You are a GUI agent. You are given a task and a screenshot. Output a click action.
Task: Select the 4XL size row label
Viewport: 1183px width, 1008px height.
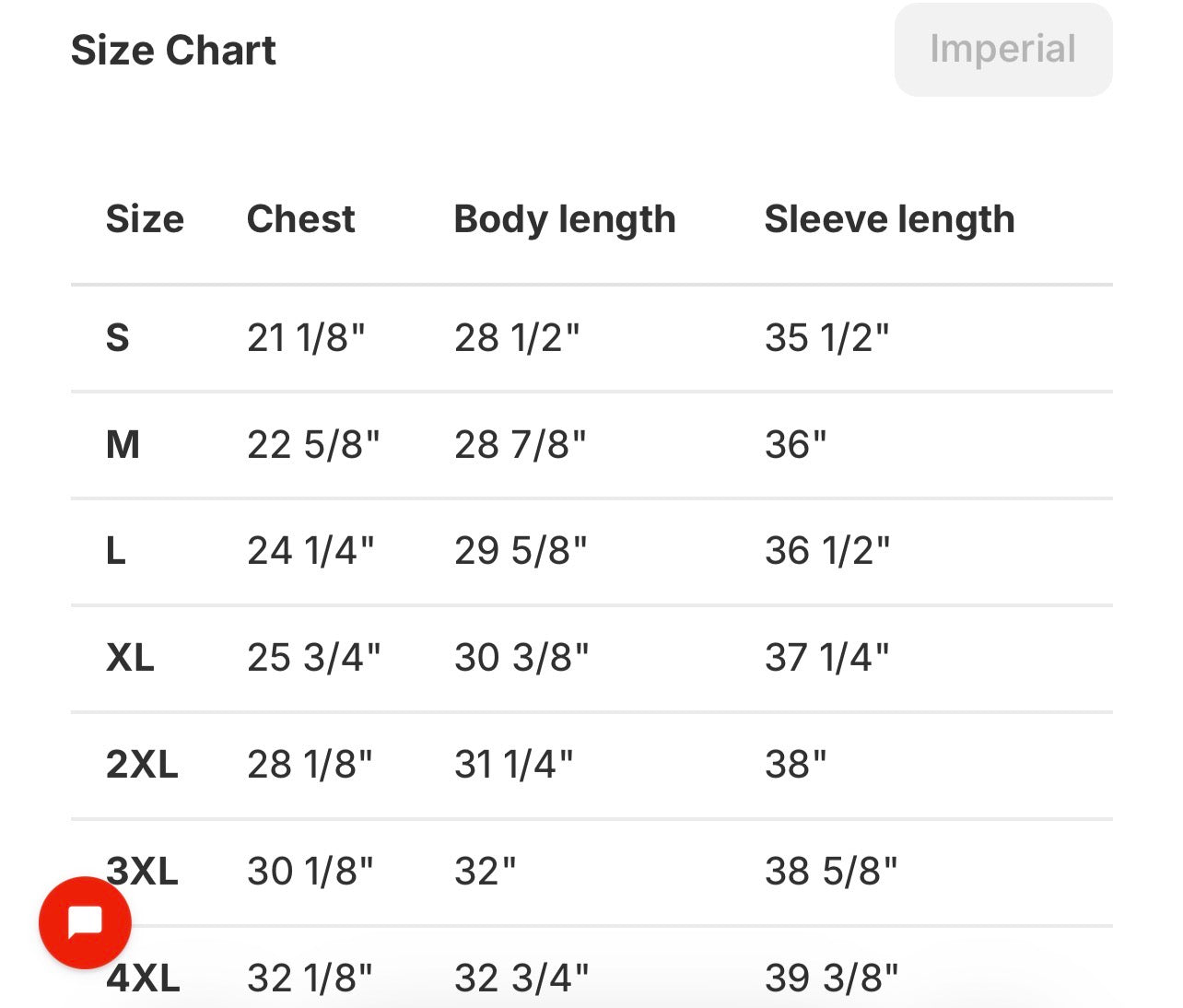point(143,978)
